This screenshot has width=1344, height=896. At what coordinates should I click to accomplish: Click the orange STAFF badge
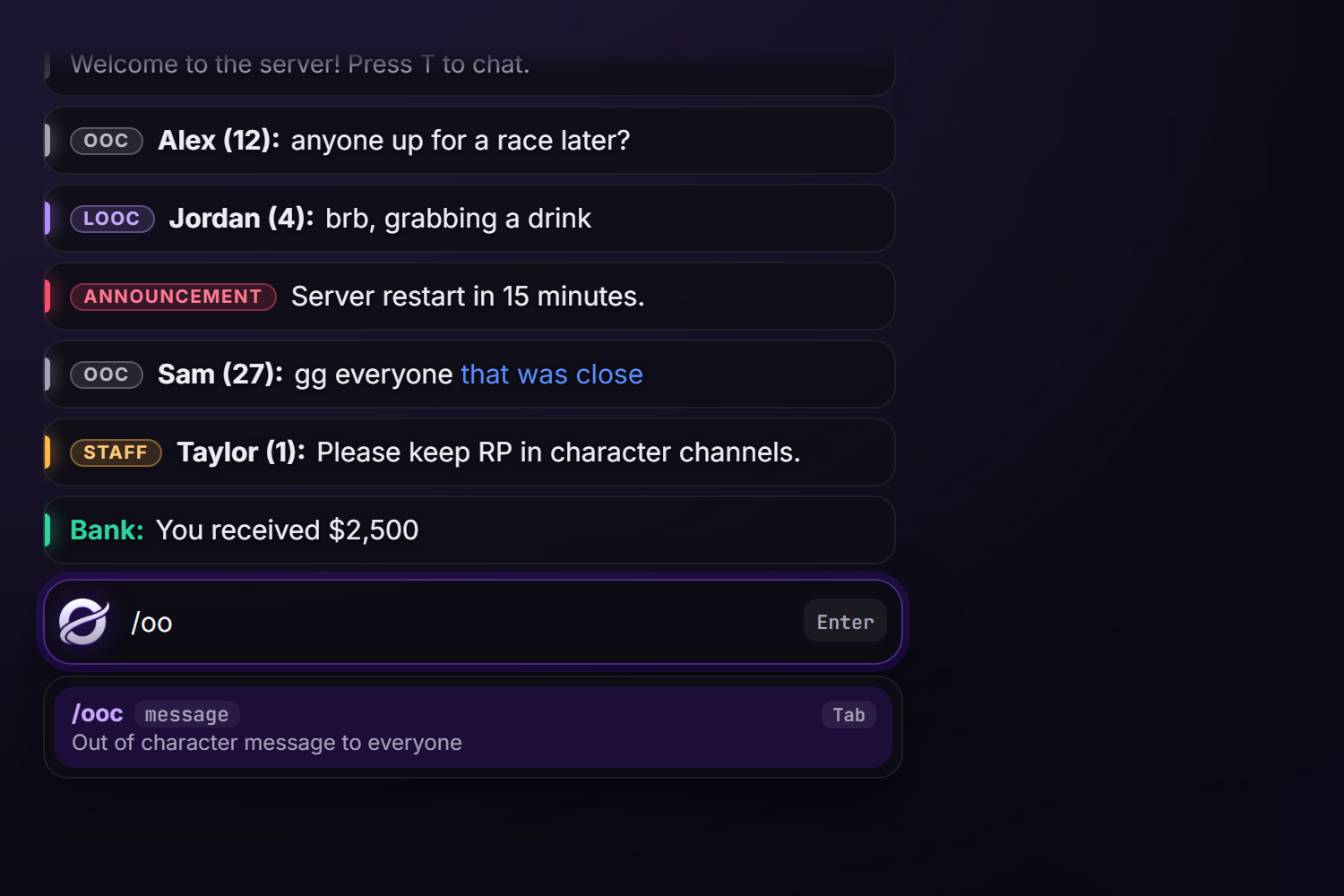116,452
